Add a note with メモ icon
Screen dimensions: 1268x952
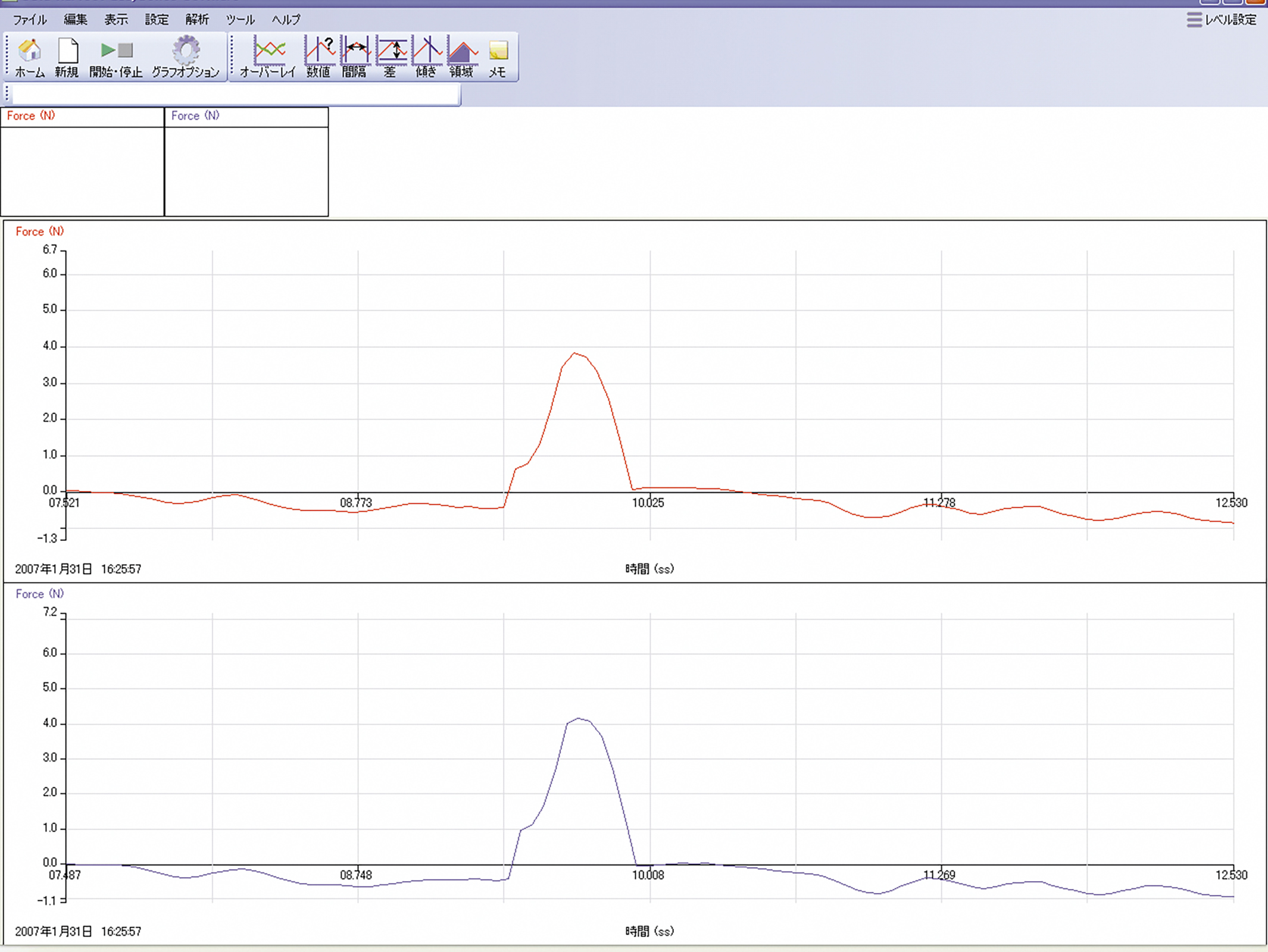[498, 57]
